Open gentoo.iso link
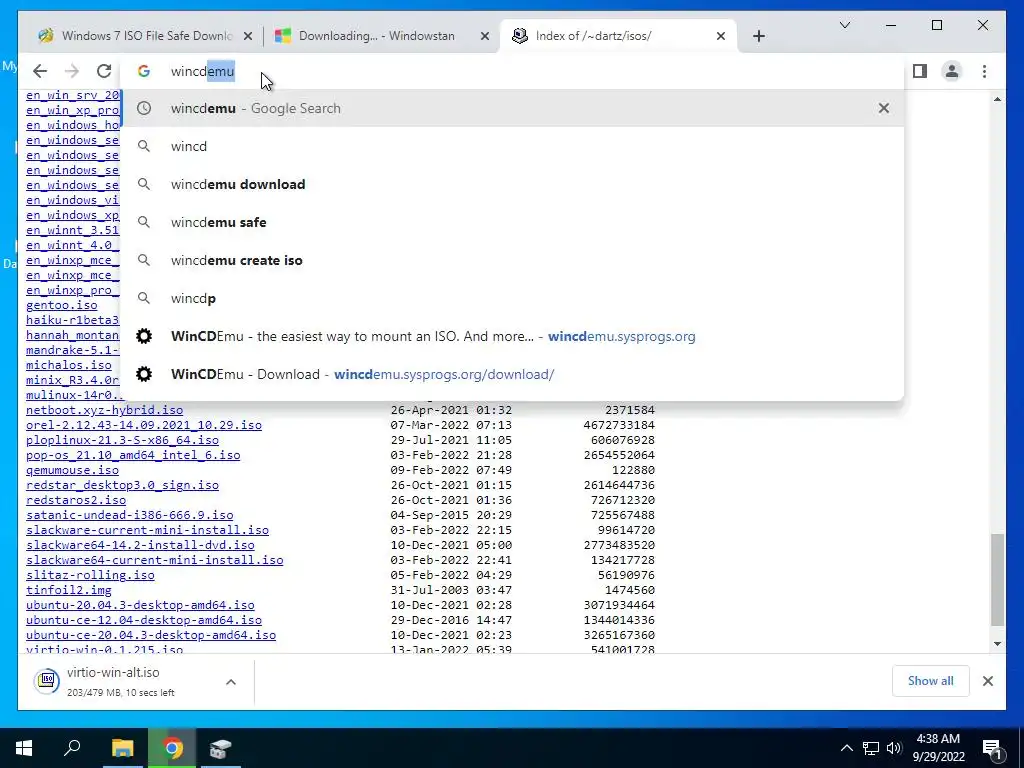This screenshot has width=1024, height=768. pyautogui.click(x=61, y=305)
